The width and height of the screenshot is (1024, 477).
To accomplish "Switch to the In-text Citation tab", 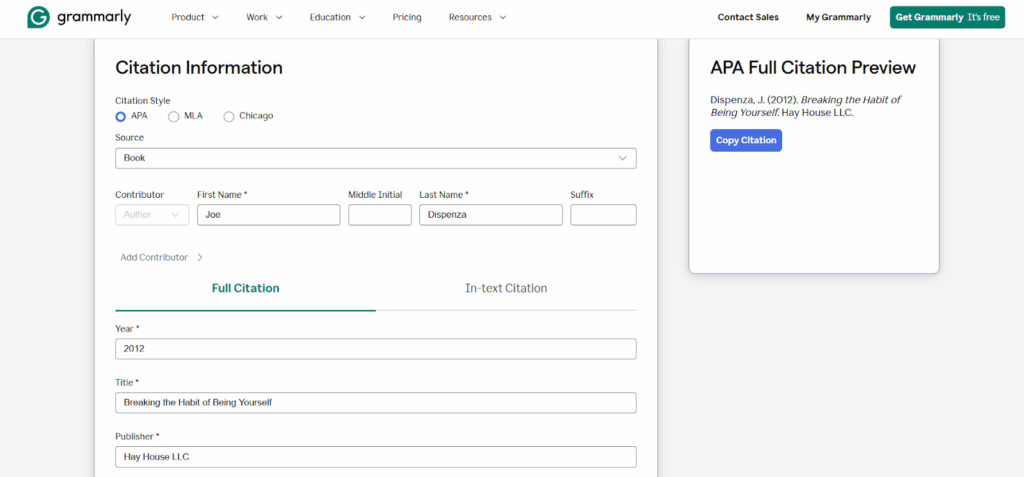I will click(x=506, y=288).
